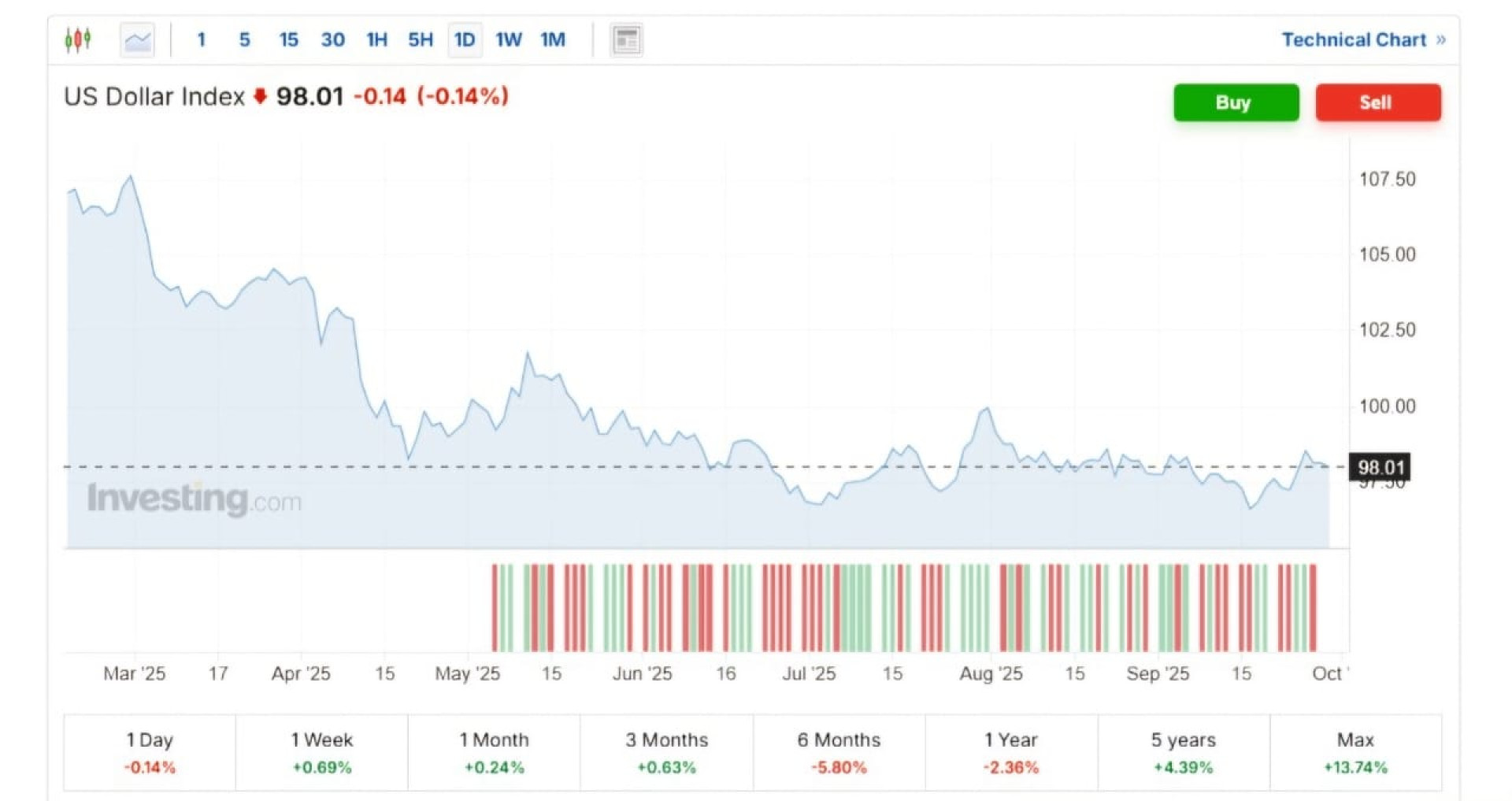Choose the 15 minute interval
The height and width of the screenshot is (801, 1512).
click(288, 39)
